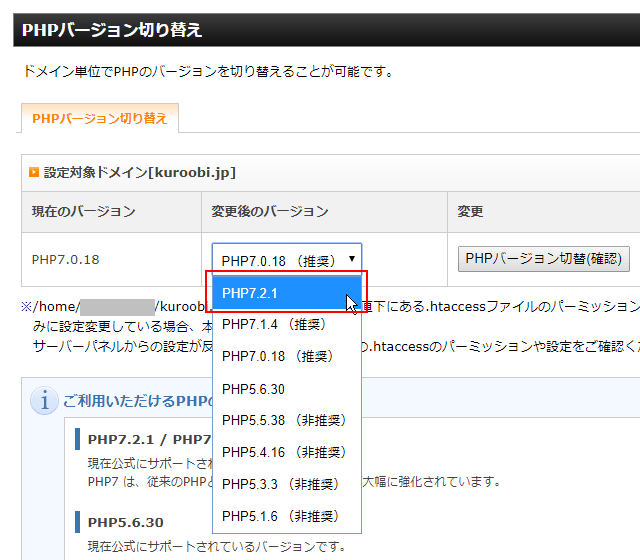The height and width of the screenshot is (560, 640).
Task: Click the PHP5.6.30 section heading in the info box
Action: click(126, 522)
